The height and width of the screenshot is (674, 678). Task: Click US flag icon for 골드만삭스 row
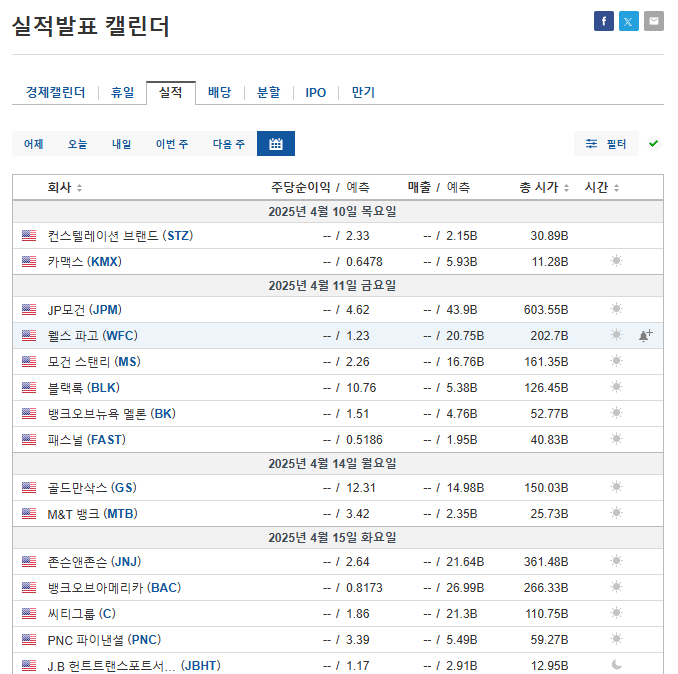[29, 488]
